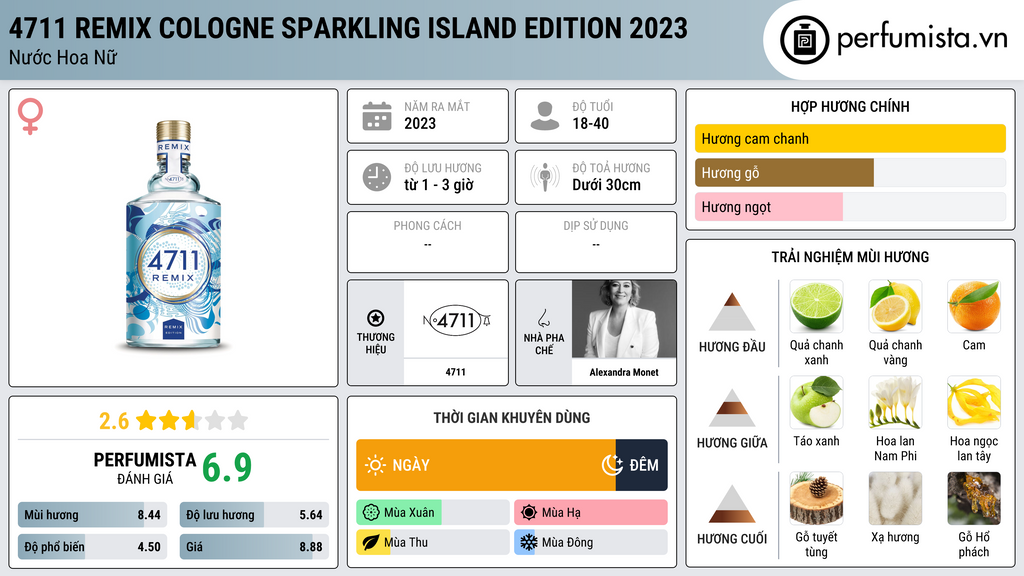The height and width of the screenshot is (576, 1024).
Task: Click the moon icon in the Đêm section
Action: [x=612, y=465]
